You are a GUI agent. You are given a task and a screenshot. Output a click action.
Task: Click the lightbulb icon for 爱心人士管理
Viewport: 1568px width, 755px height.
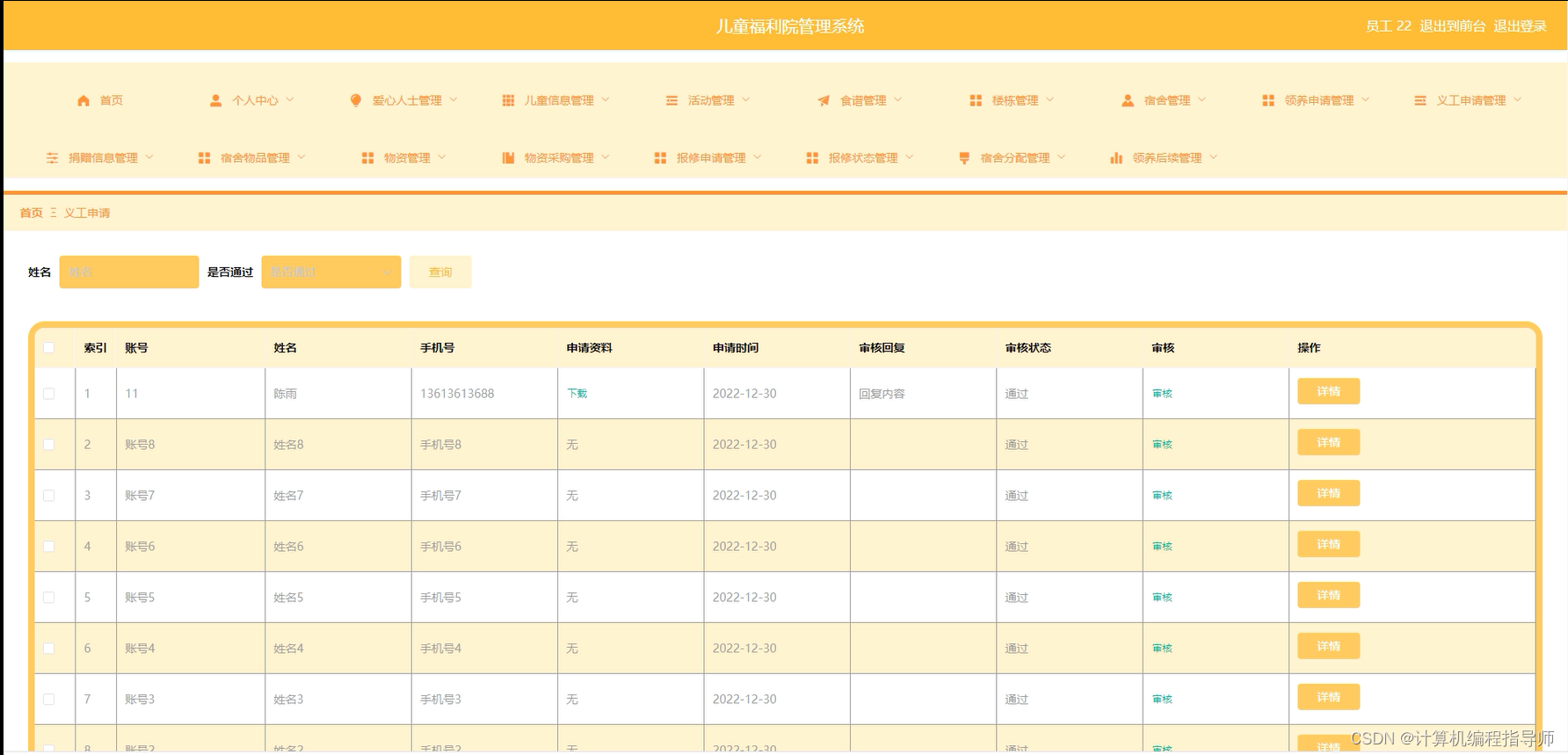coord(356,101)
